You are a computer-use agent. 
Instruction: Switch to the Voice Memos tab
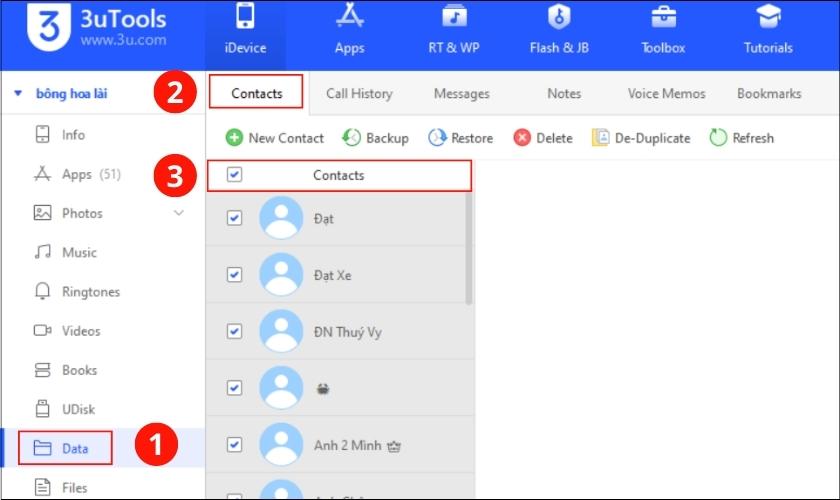tap(666, 93)
